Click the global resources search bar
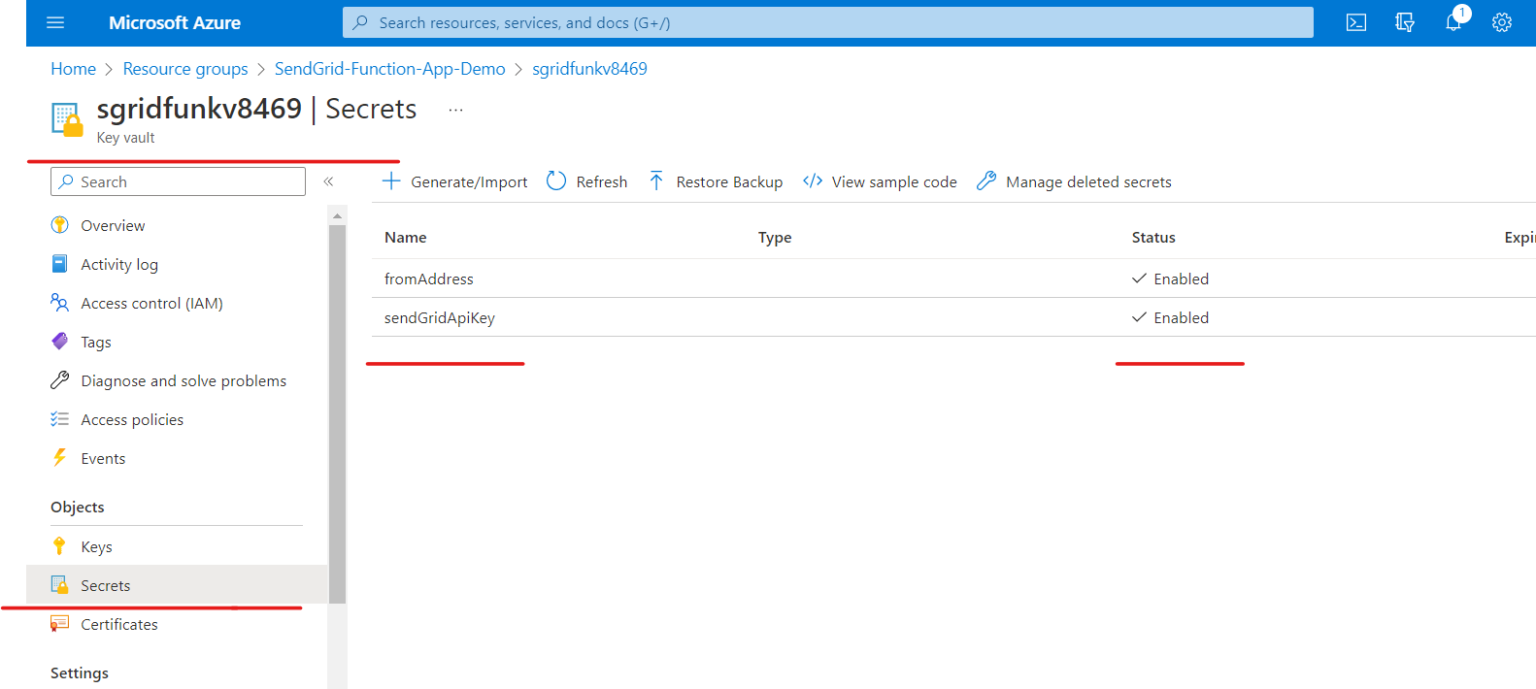This screenshot has width=1536, height=689. 828,22
